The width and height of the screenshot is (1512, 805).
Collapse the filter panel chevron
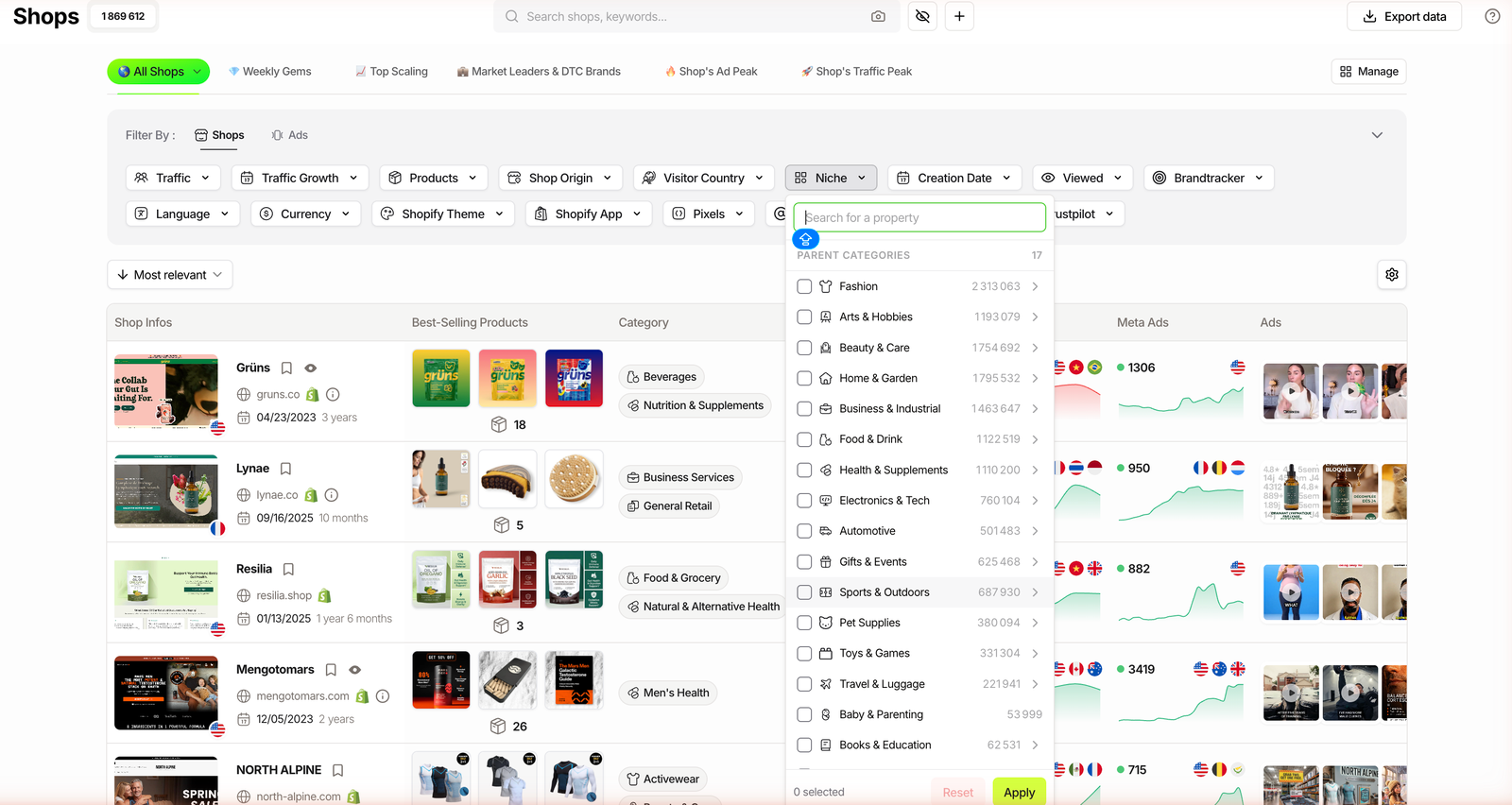(1377, 135)
